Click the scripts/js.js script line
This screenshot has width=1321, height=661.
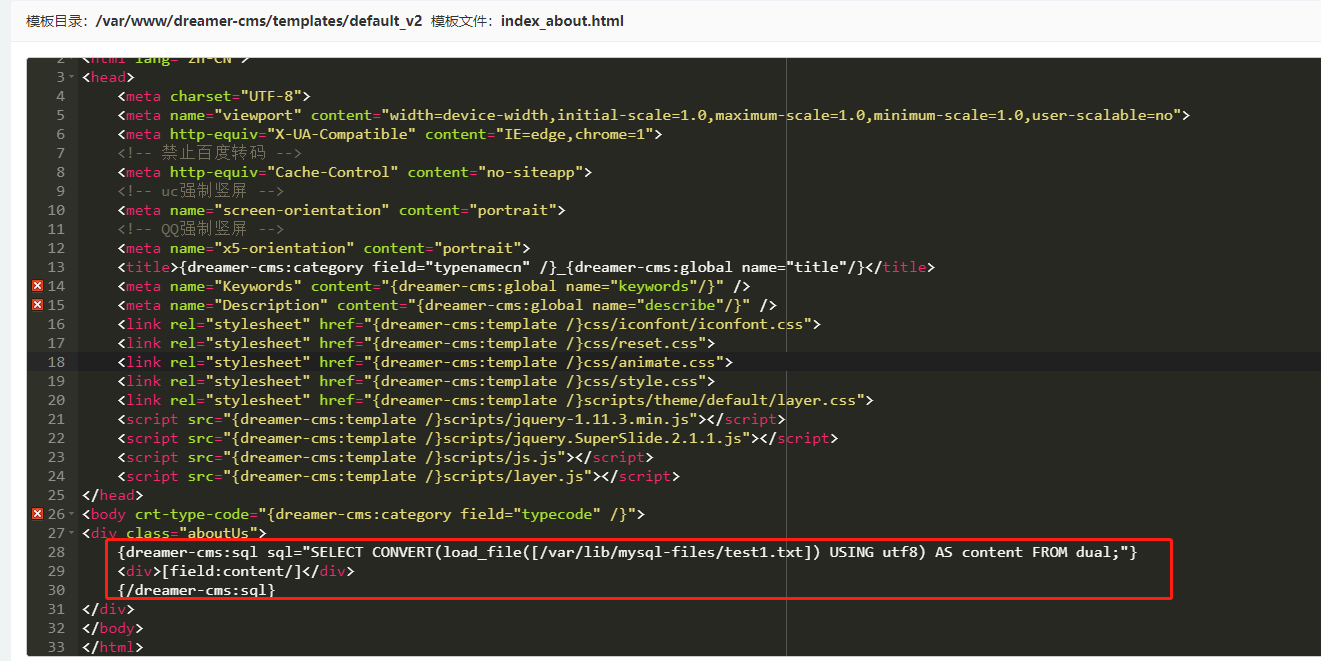point(385,457)
